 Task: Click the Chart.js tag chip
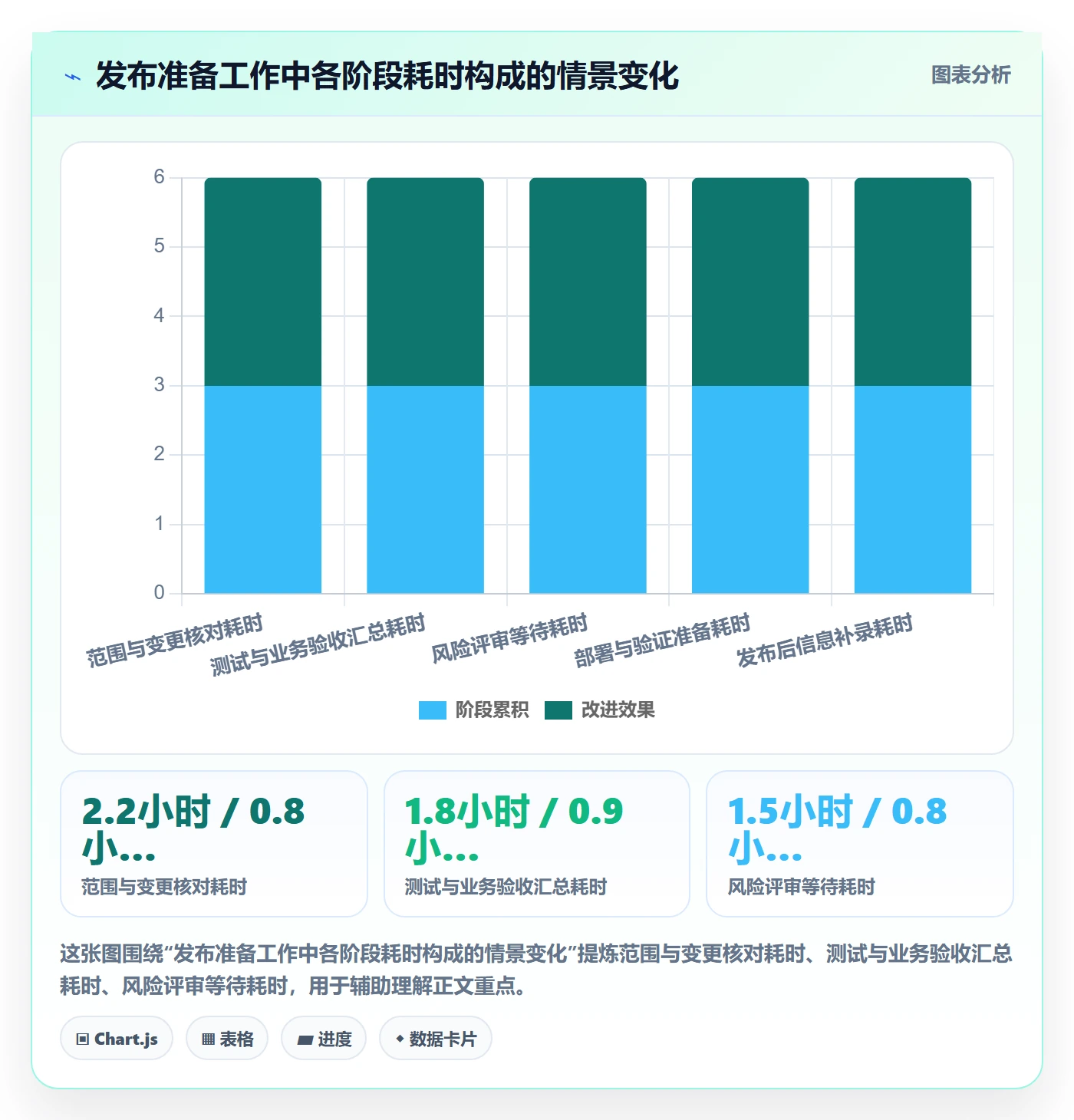(117, 1039)
